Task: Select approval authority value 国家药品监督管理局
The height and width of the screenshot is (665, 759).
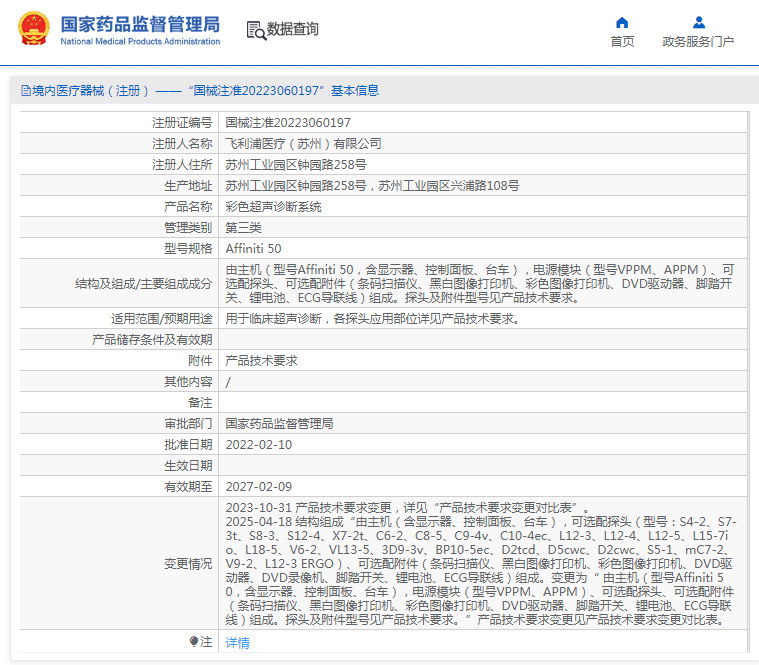Action: (x=279, y=423)
